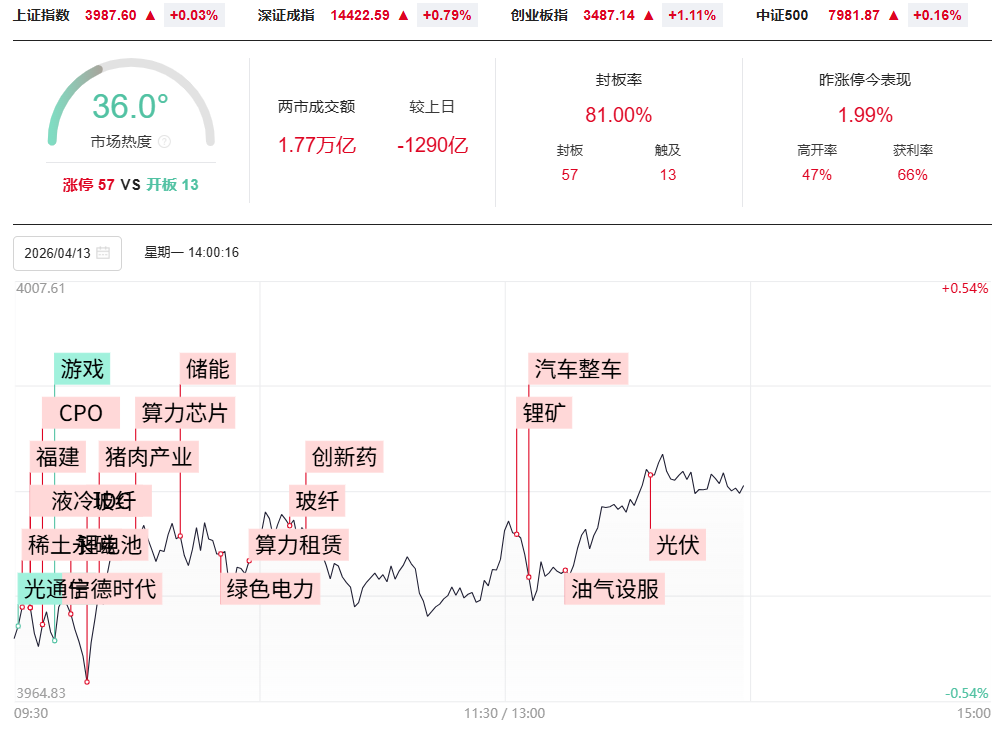Click the 储能 sector label
Viewport: 1007px width, 732px height.
[x=208, y=369]
